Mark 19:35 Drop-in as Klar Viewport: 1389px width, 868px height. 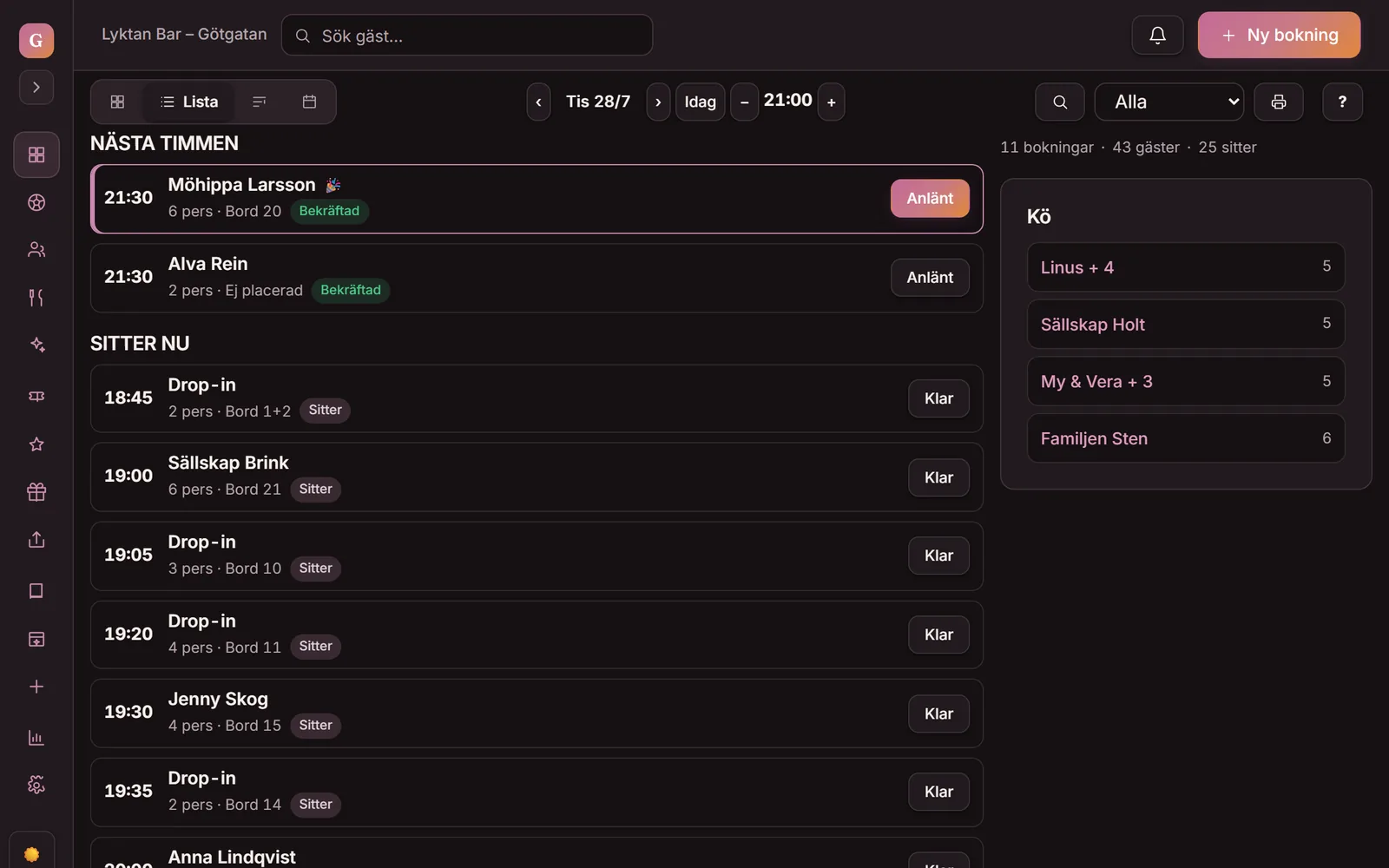click(x=938, y=792)
